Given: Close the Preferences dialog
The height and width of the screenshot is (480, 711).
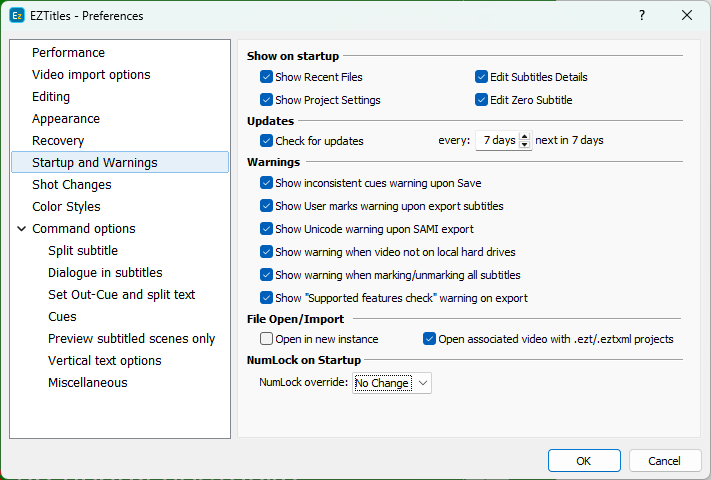Looking at the screenshot, I should point(687,15).
